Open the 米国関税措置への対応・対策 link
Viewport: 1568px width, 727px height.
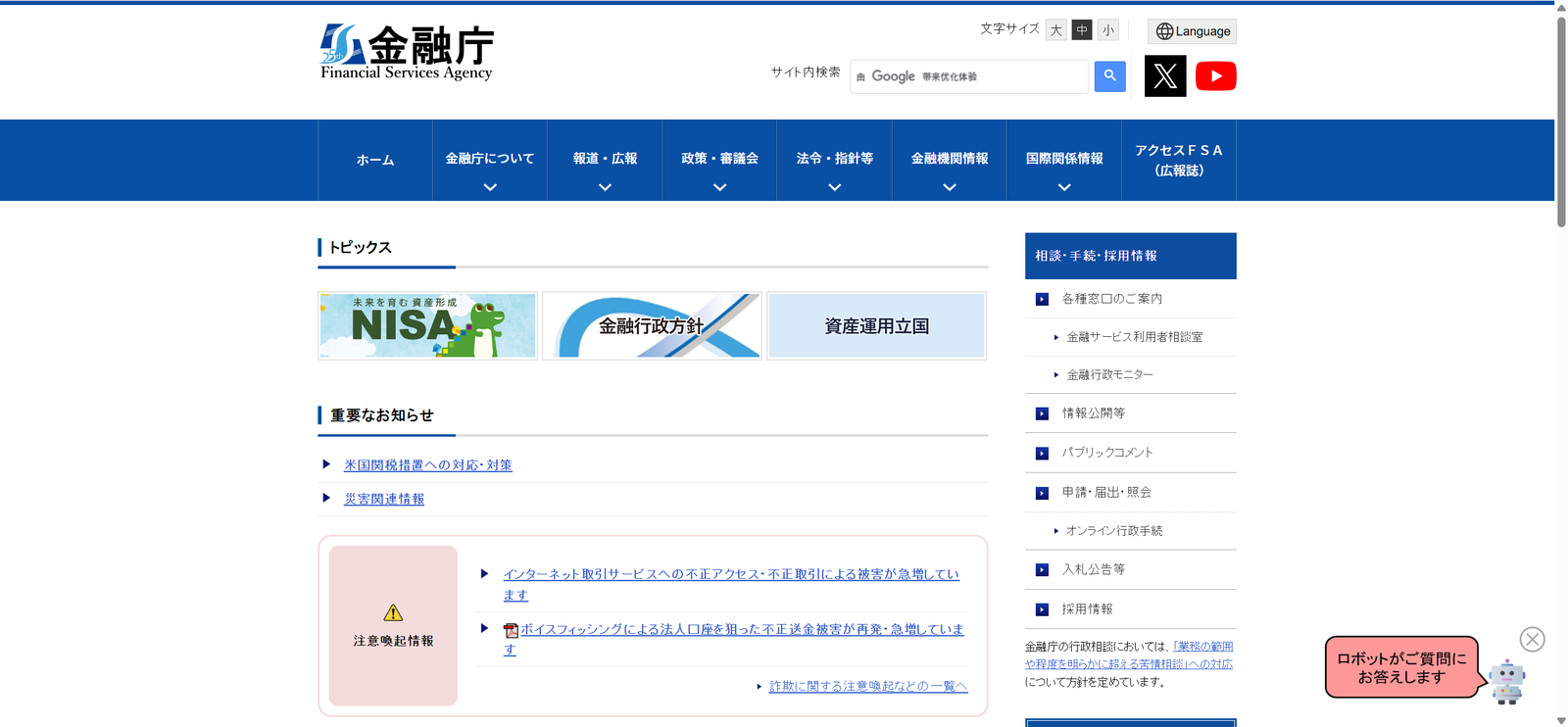point(427,465)
